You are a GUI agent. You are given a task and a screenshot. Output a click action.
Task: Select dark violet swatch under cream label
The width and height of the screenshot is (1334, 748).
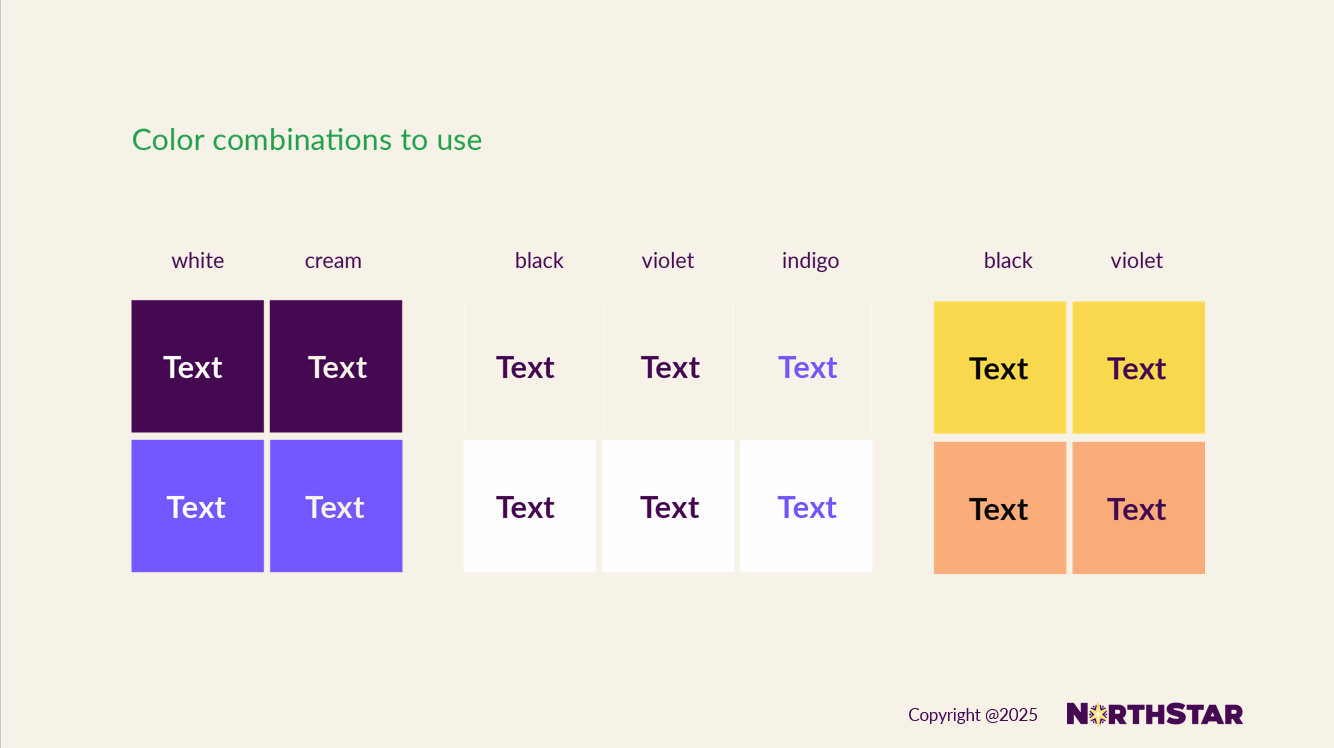tap(336, 366)
